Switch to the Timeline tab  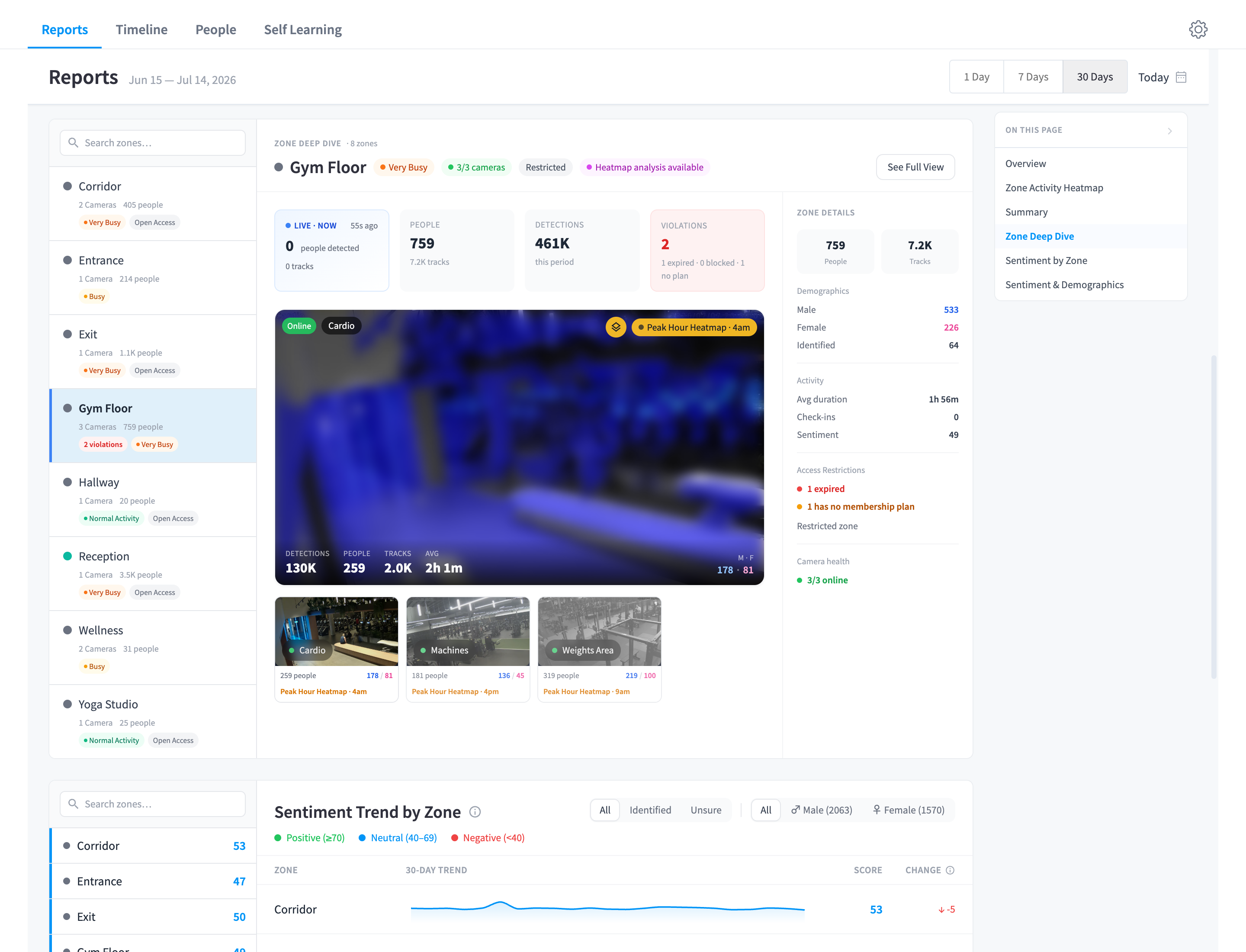tap(141, 29)
